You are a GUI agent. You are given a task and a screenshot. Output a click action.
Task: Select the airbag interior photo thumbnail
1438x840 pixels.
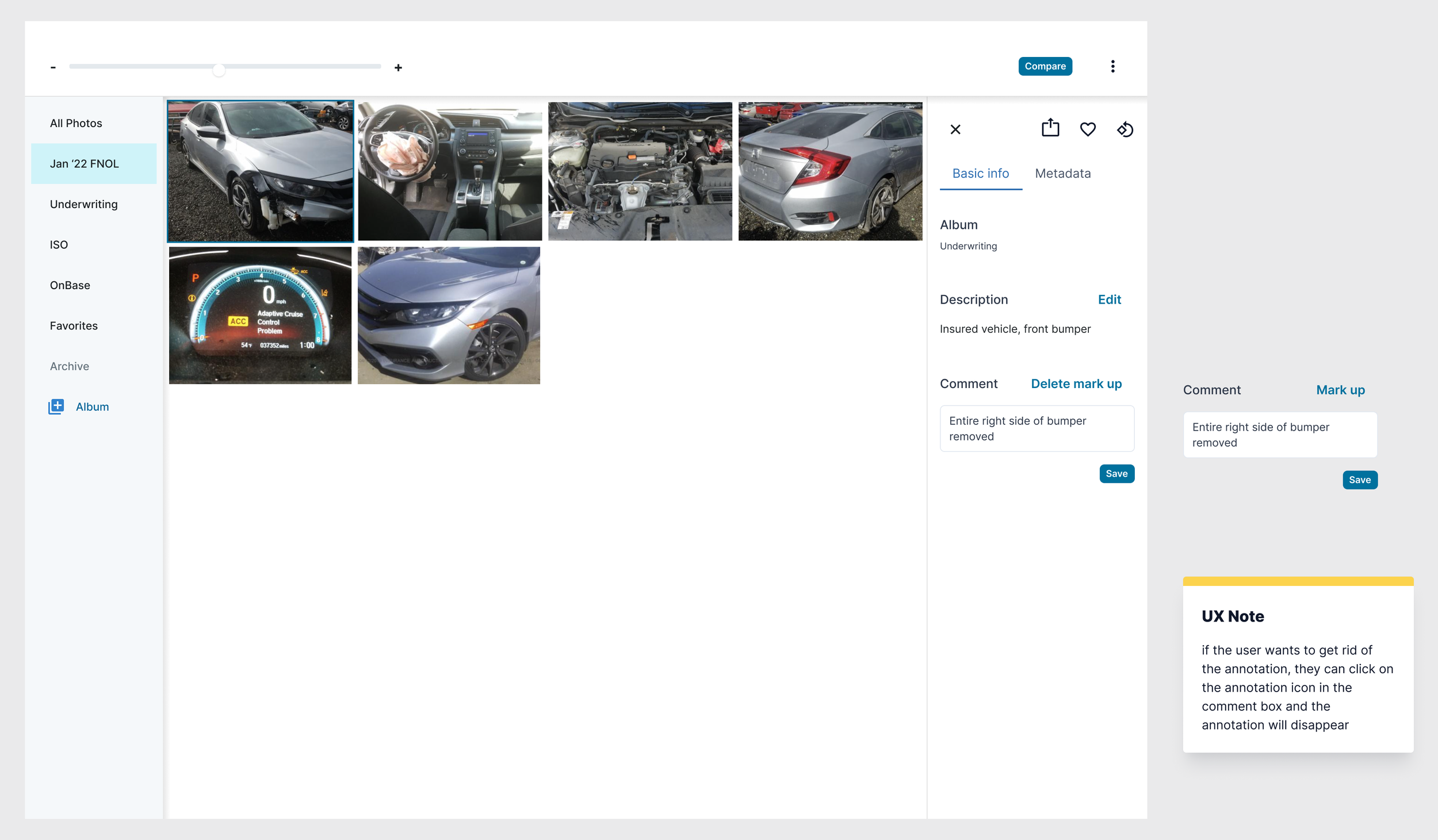point(449,171)
